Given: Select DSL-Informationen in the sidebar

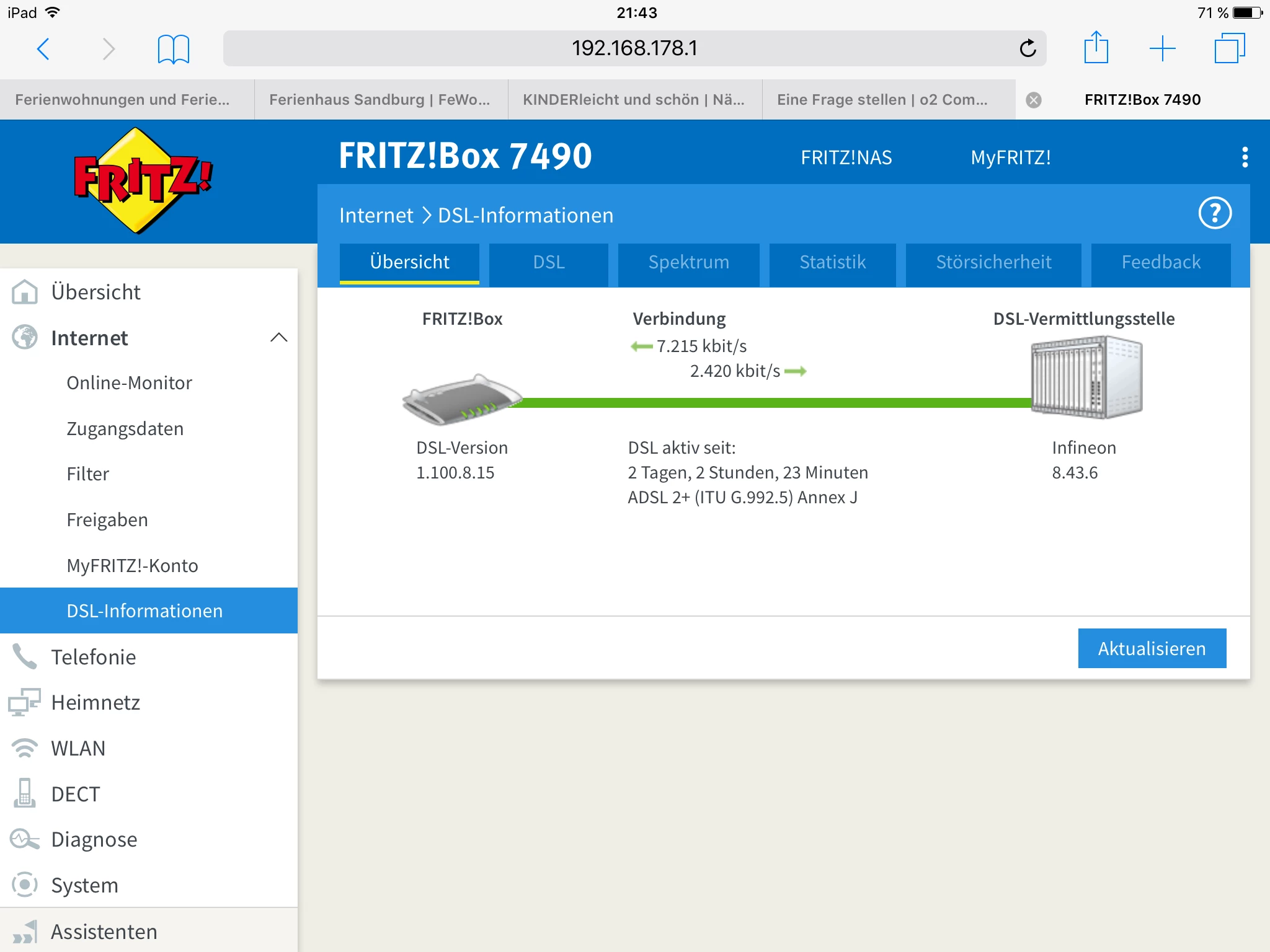Looking at the screenshot, I should [149, 610].
